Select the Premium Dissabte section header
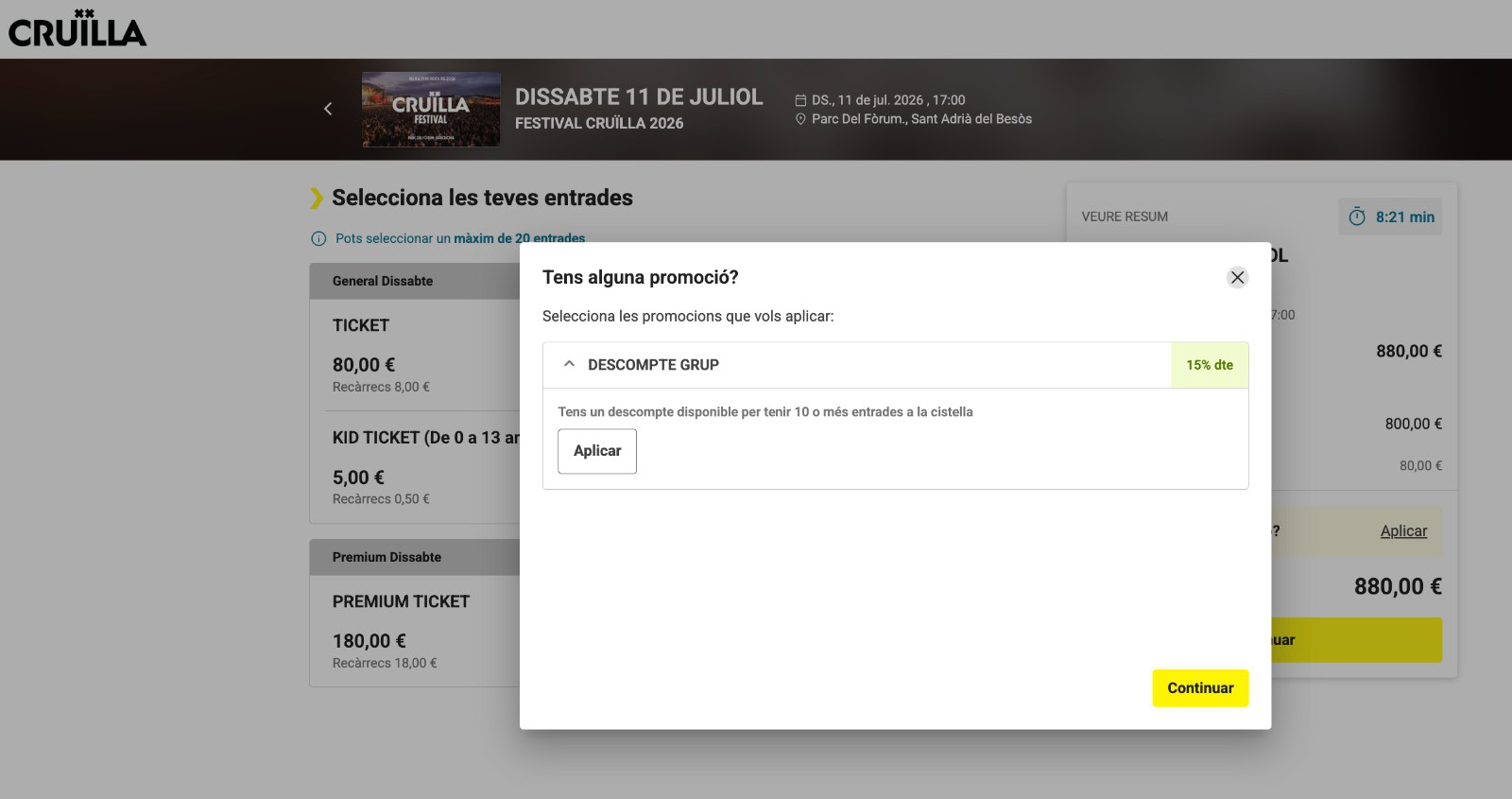Image resolution: width=1512 pixels, height=799 pixels. click(x=387, y=557)
